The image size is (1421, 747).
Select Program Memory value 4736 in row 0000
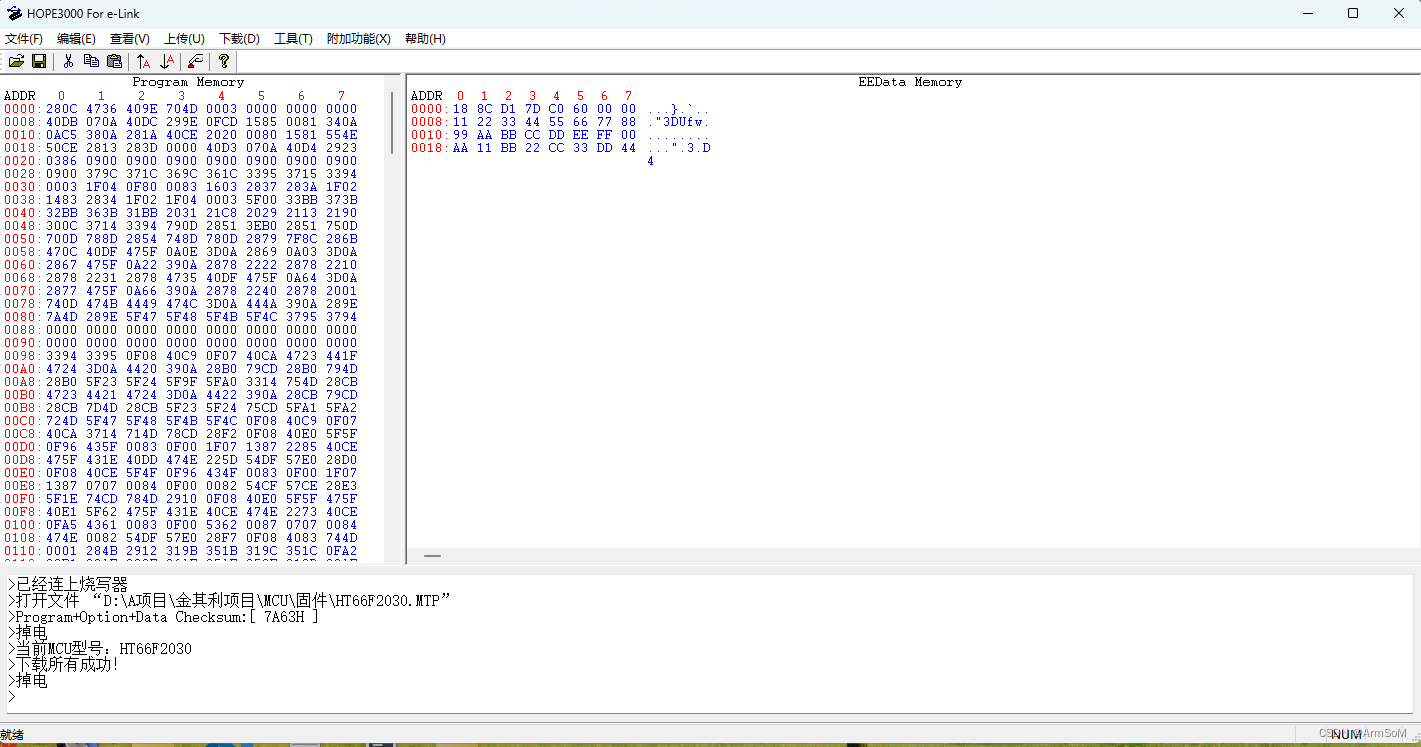click(x=101, y=109)
